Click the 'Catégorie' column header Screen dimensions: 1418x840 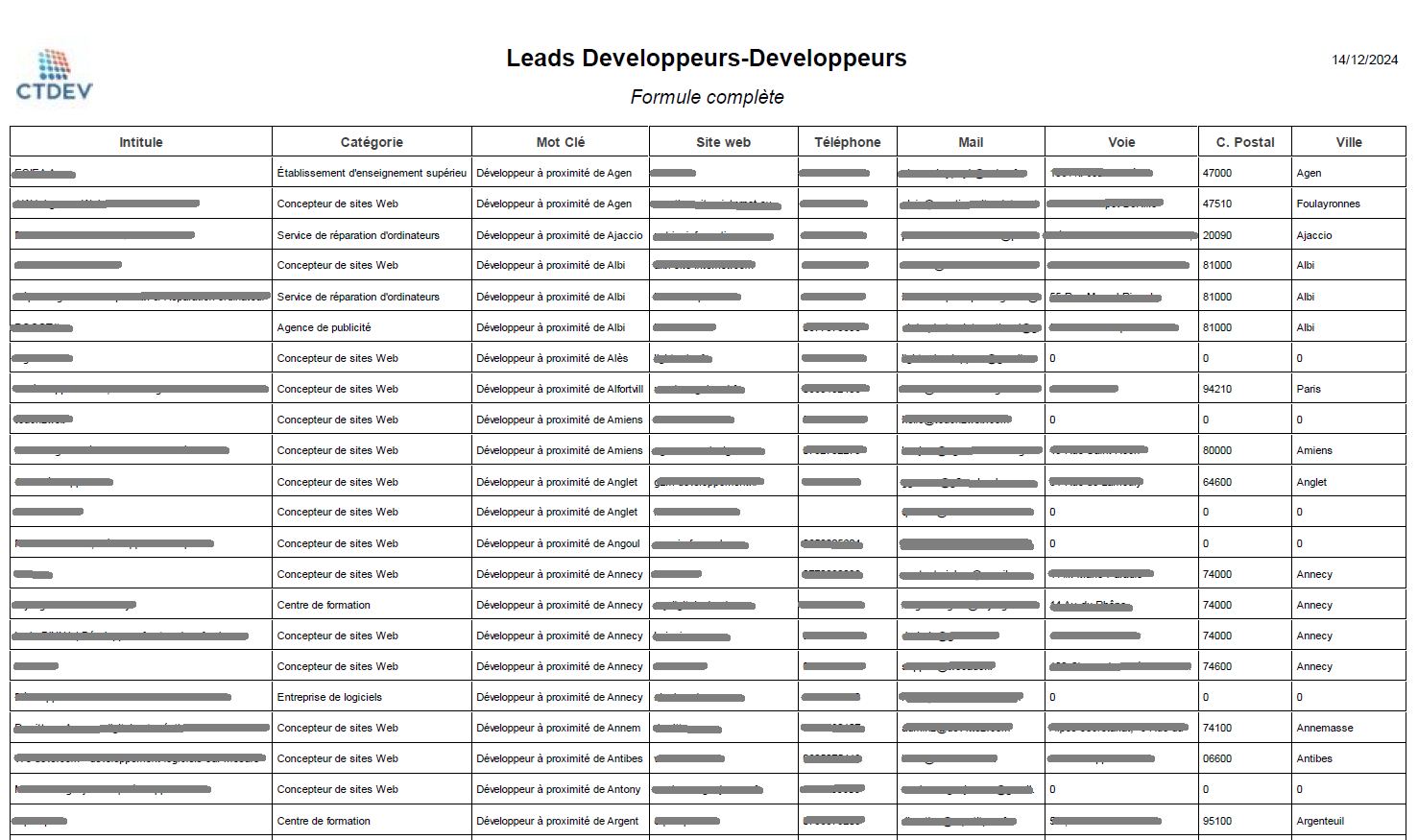pos(372,142)
